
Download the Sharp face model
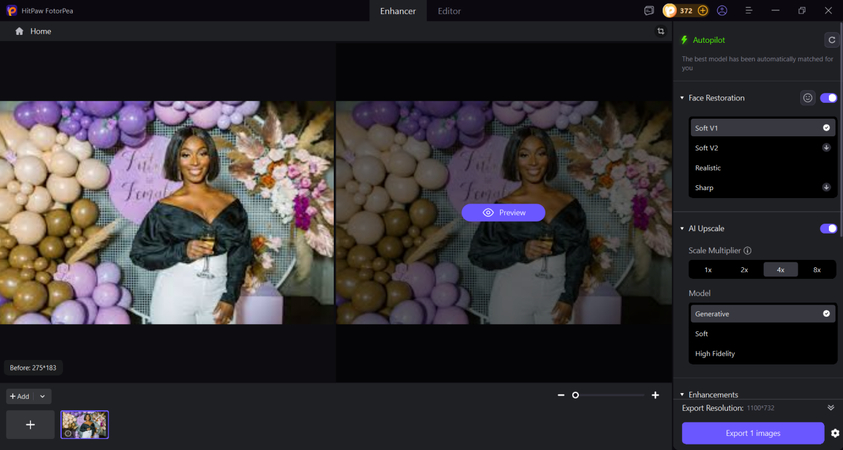pos(826,188)
